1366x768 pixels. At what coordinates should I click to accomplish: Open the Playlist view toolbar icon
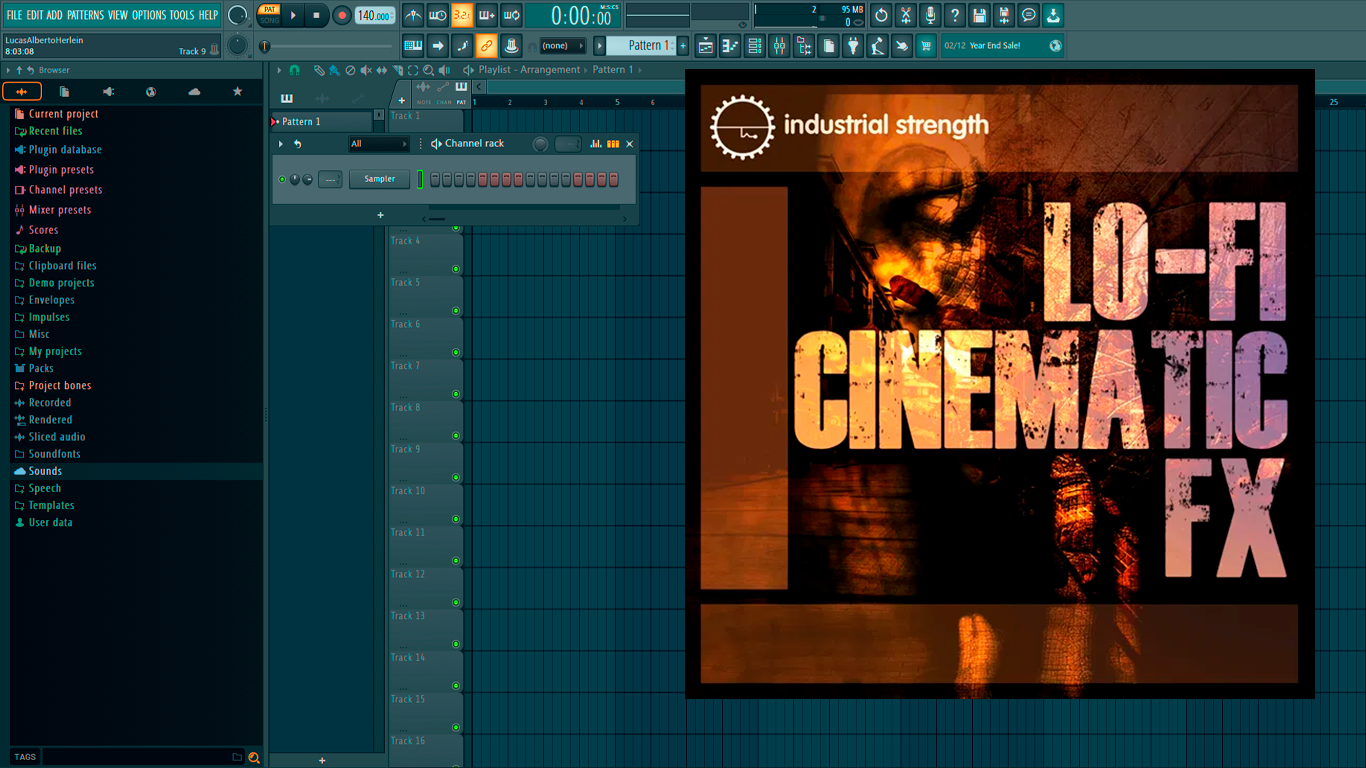[x=706, y=45]
